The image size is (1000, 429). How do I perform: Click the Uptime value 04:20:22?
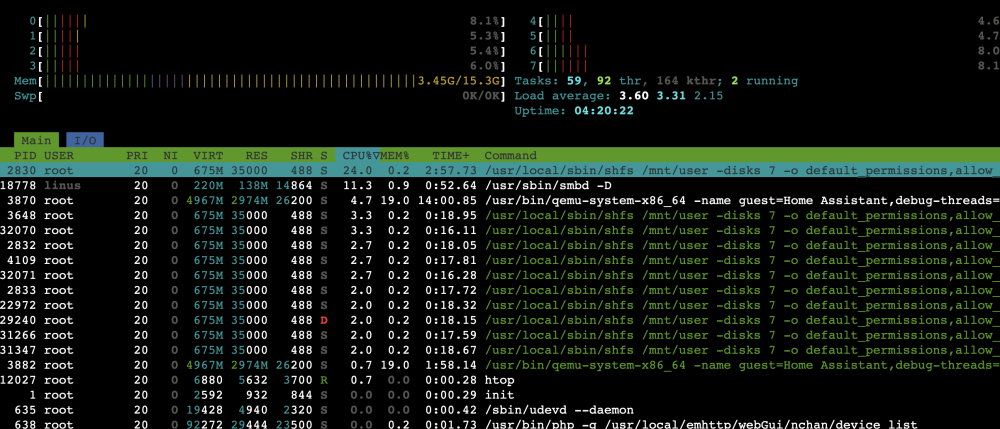(603, 111)
